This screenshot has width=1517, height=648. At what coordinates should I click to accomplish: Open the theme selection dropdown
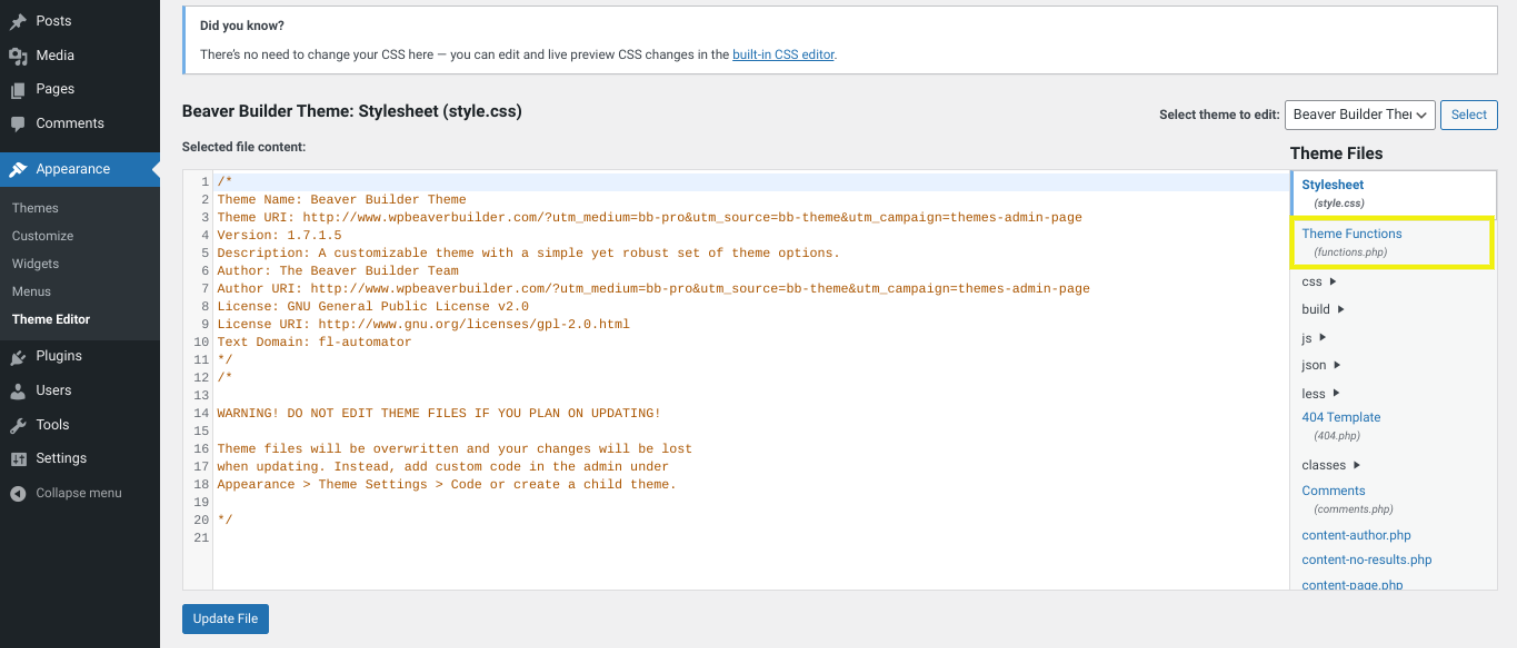[x=1359, y=114]
